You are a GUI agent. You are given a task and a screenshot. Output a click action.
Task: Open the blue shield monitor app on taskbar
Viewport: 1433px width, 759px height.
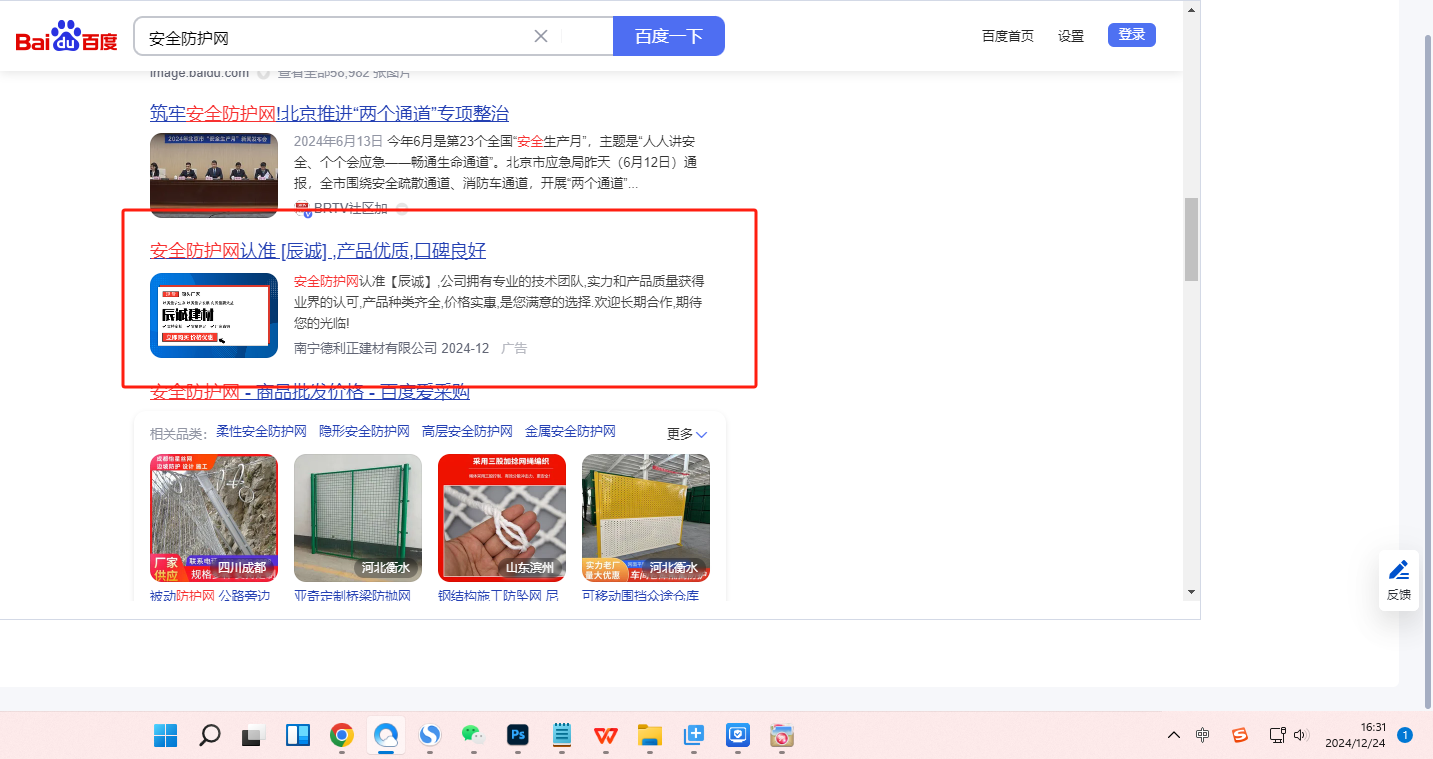point(738,736)
